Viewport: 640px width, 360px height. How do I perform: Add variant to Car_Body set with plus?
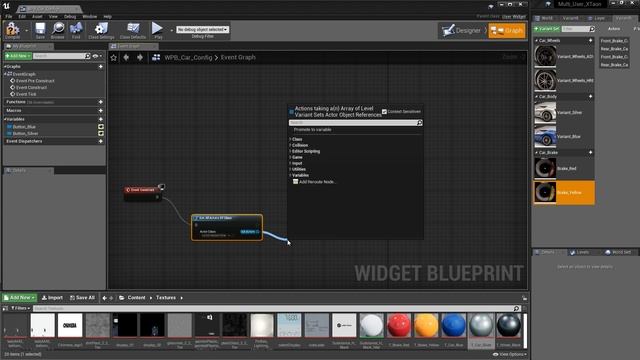coord(591,96)
